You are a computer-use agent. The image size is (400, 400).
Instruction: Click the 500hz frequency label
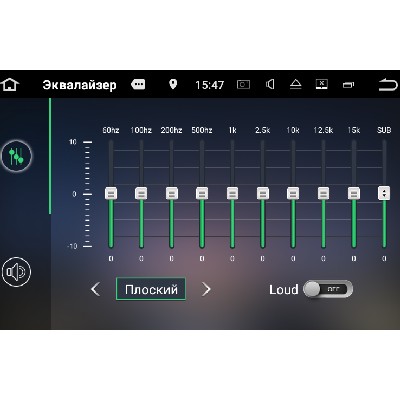pos(202,130)
